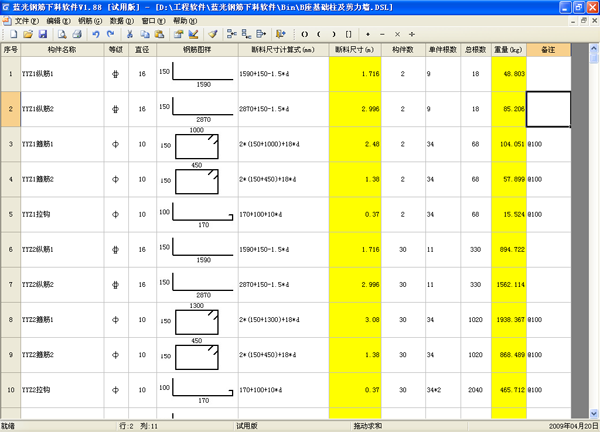Open the 帮助(H) menu
Viewport: 600px width, 432px height.
pyautogui.click(x=185, y=21)
